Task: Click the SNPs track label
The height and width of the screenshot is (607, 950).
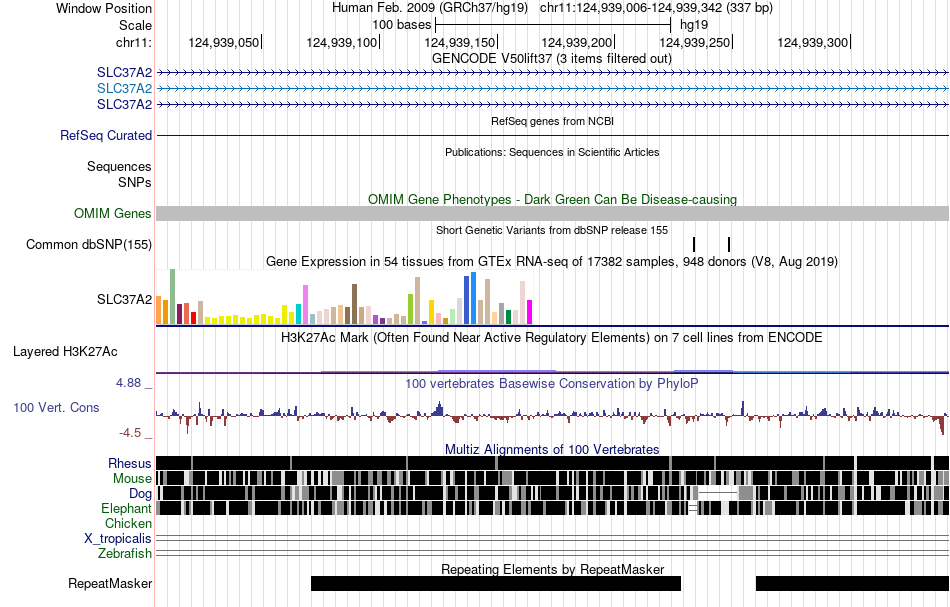Action: (x=135, y=182)
